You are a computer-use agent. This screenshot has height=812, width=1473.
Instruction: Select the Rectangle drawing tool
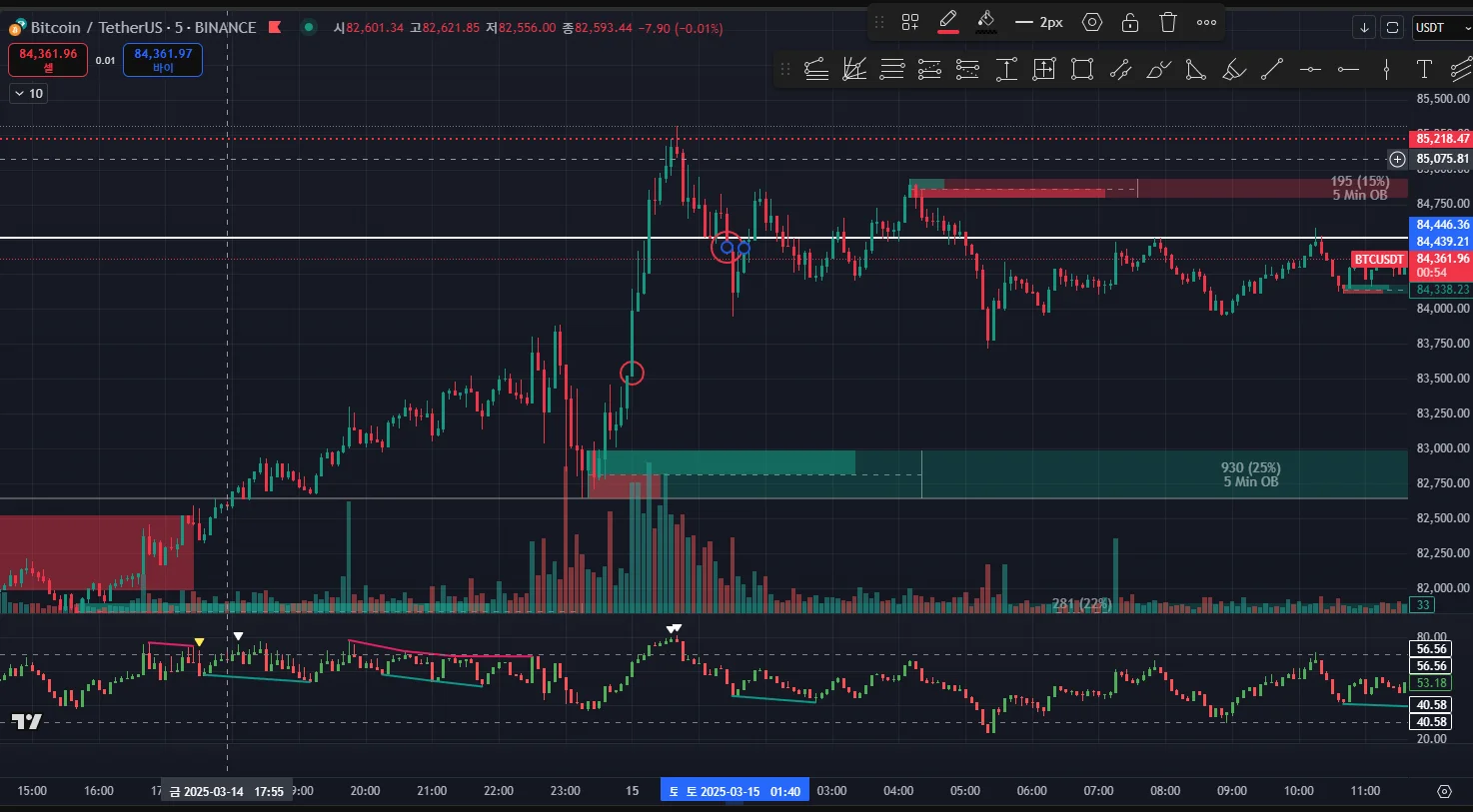pos(1082,69)
